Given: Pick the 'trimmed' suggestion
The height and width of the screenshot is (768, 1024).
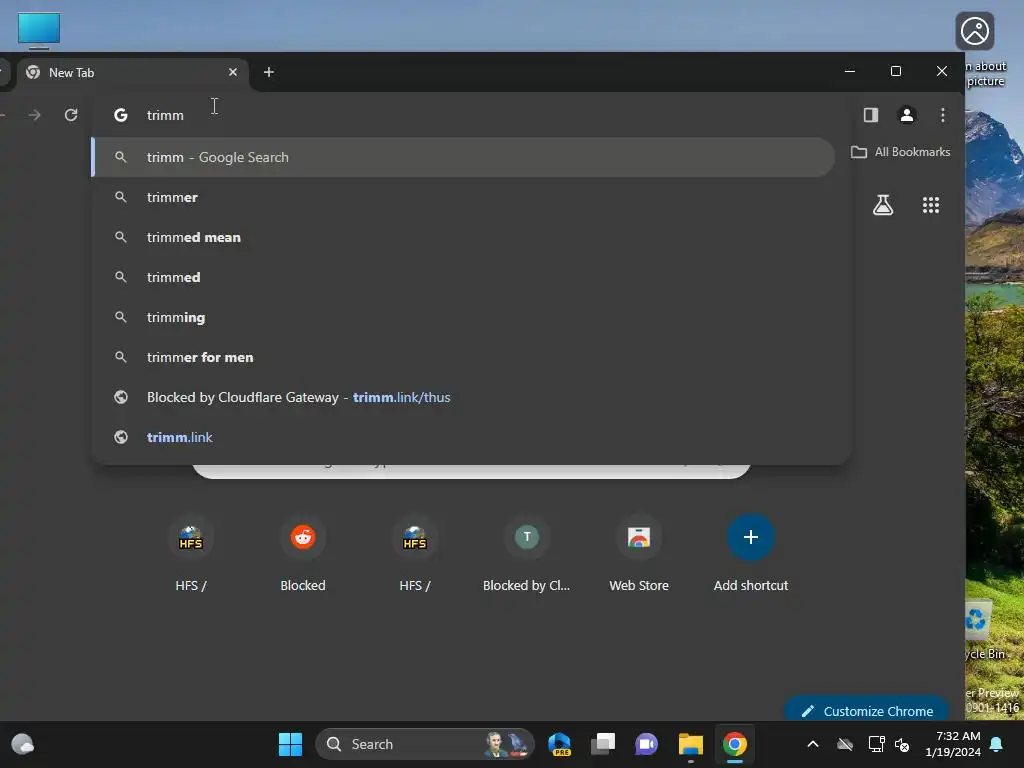Looking at the screenshot, I should [x=463, y=277].
